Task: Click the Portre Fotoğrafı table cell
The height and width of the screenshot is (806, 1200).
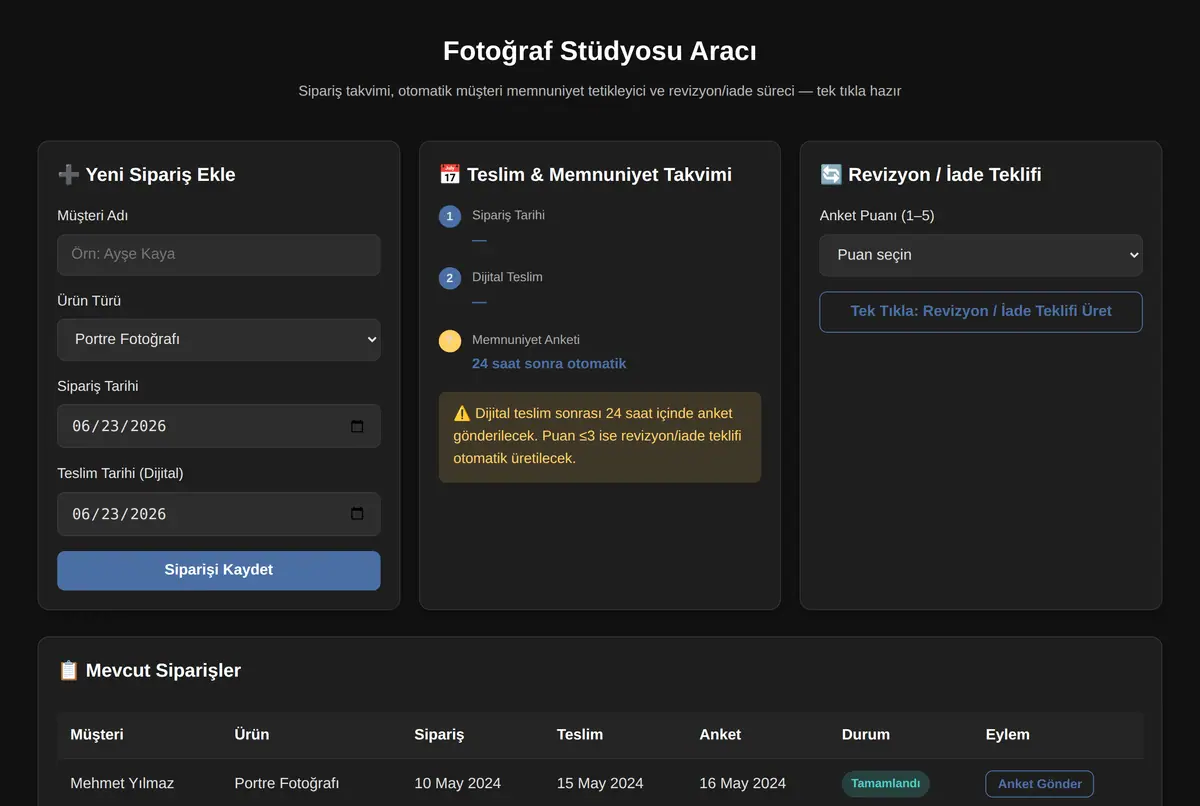Action: (287, 784)
